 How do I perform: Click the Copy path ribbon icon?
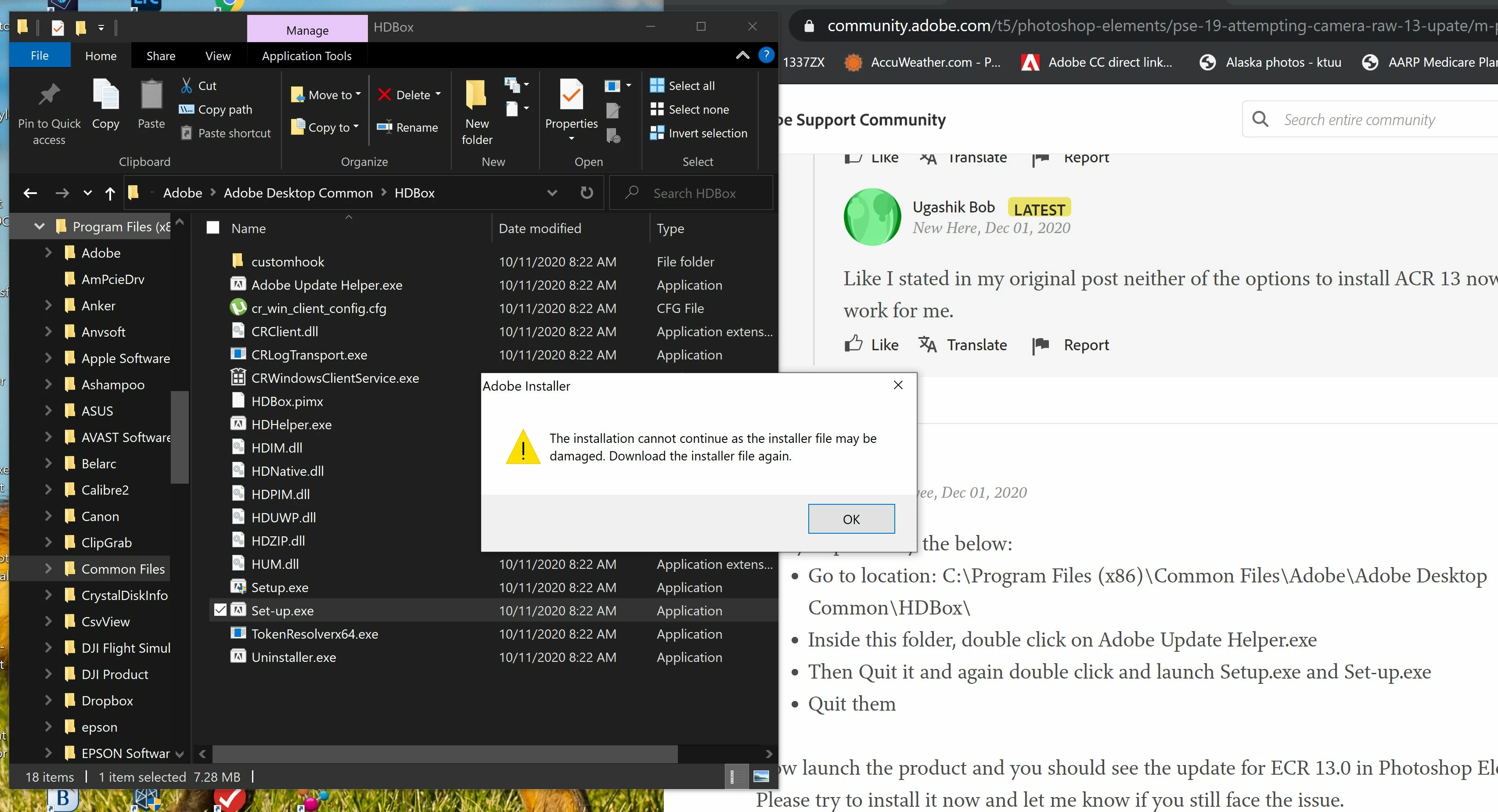[x=186, y=109]
